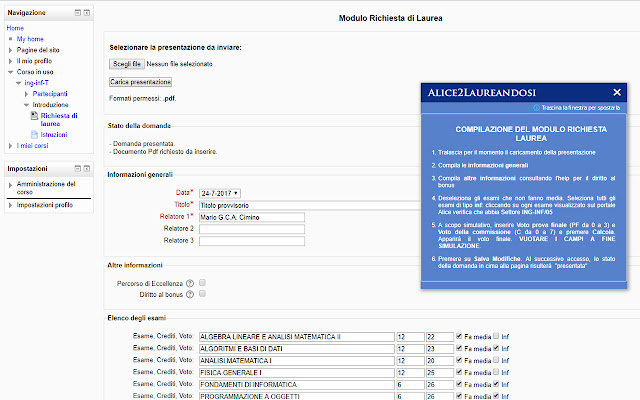Click Carica presentazione button
This screenshot has height=400, width=640.
[x=140, y=82]
